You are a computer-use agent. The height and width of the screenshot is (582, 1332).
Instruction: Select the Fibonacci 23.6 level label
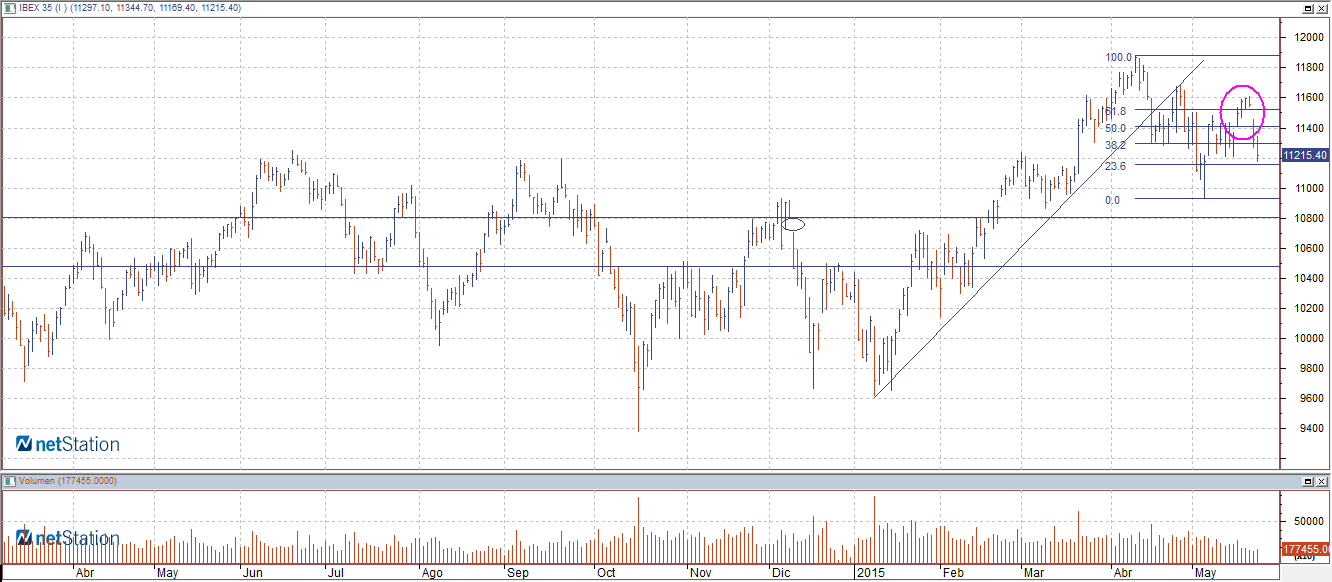pyautogui.click(x=1115, y=166)
